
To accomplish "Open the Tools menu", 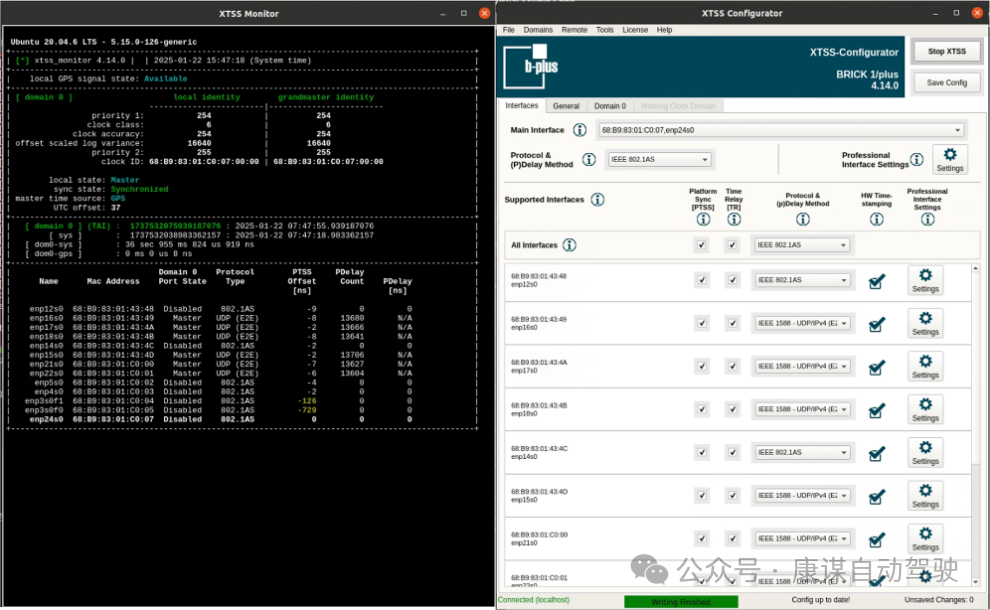I will pyautogui.click(x=604, y=30).
